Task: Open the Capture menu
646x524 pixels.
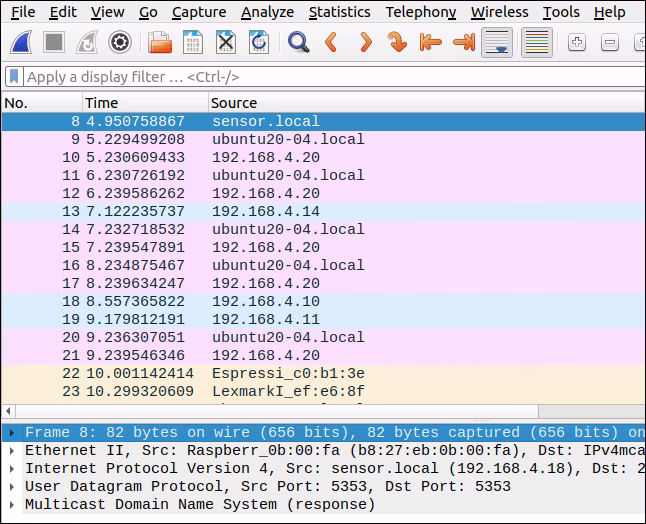Action: pos(199,12)
